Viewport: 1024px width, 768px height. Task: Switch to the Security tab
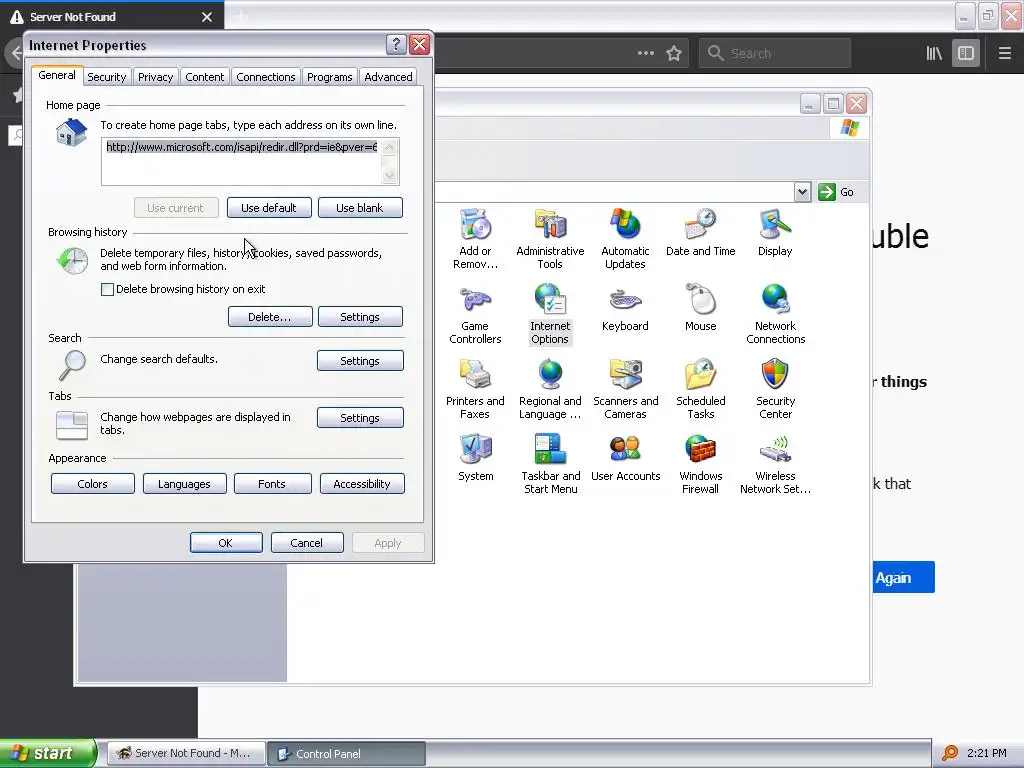coord(106,77)
